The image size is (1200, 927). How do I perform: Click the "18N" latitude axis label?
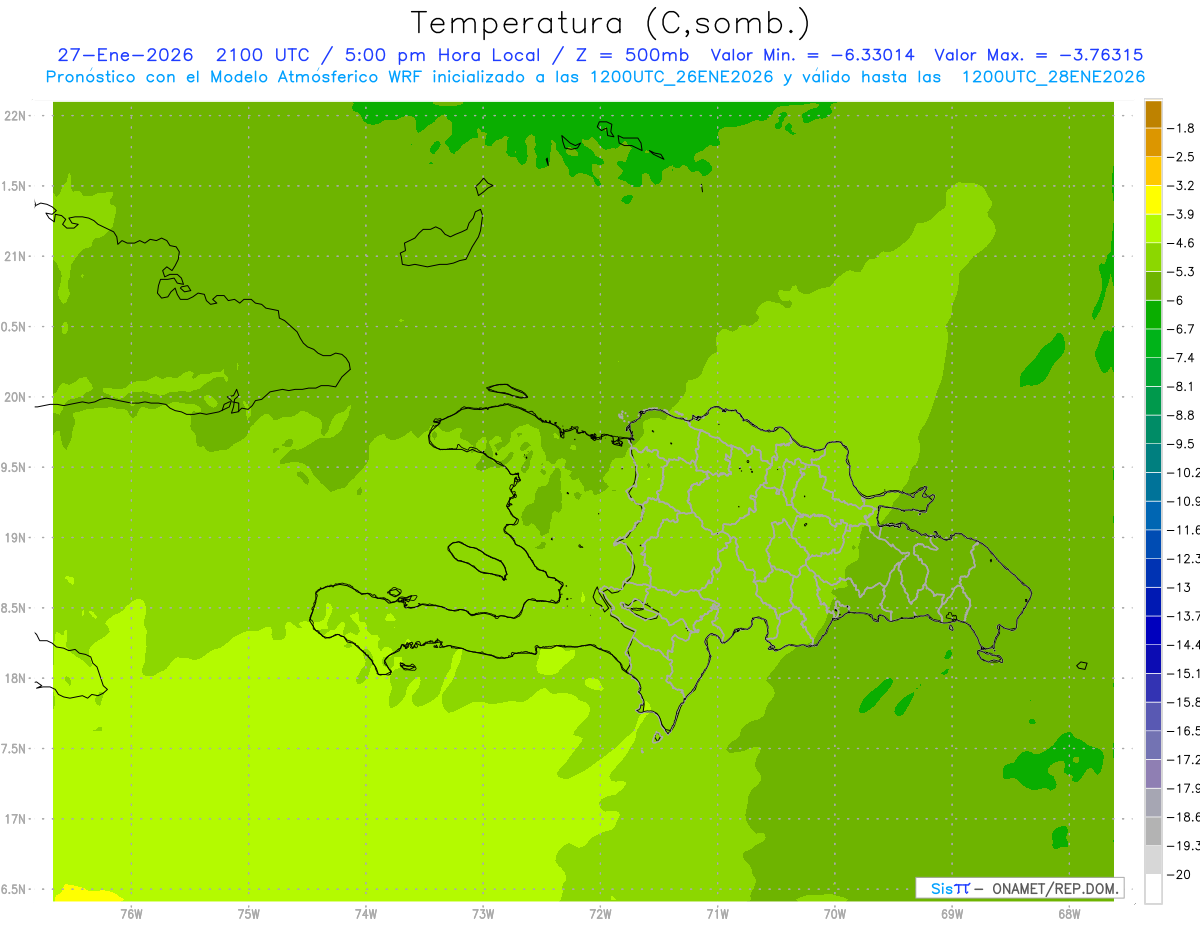point(15,678)
